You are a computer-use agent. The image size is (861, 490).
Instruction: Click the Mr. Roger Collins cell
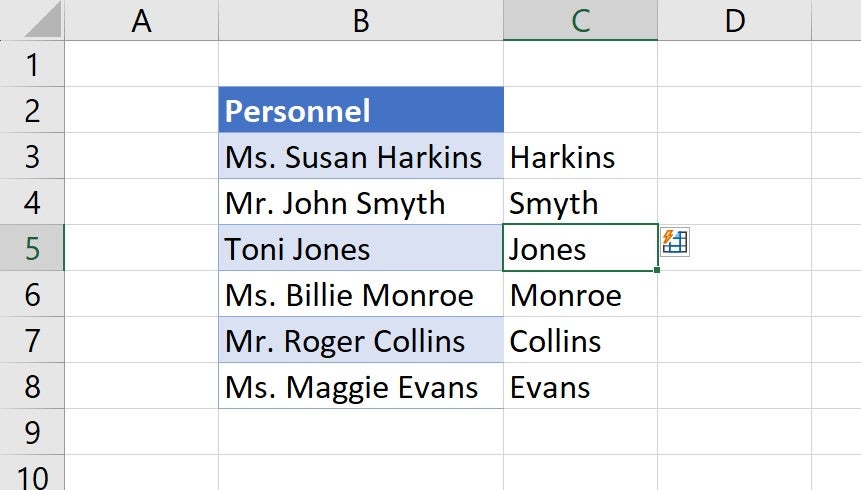361,339
